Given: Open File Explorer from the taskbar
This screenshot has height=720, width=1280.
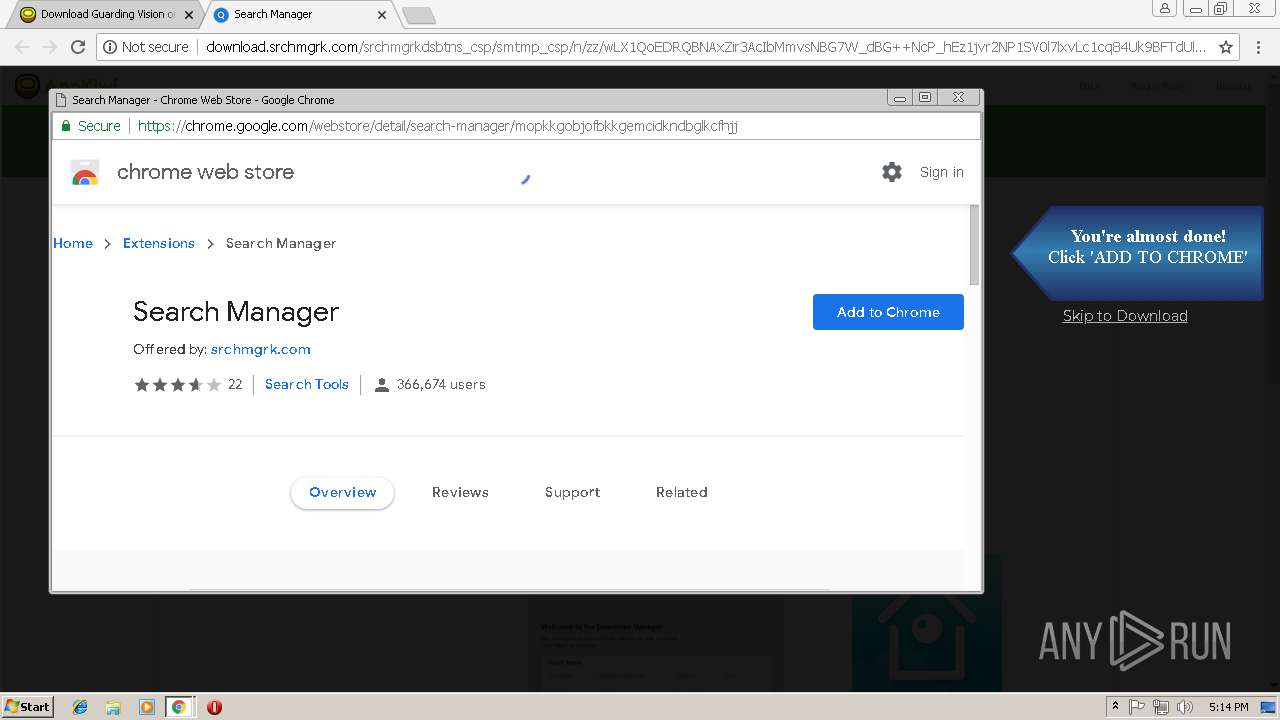Looking at the screenshot, I should point(113,707).
